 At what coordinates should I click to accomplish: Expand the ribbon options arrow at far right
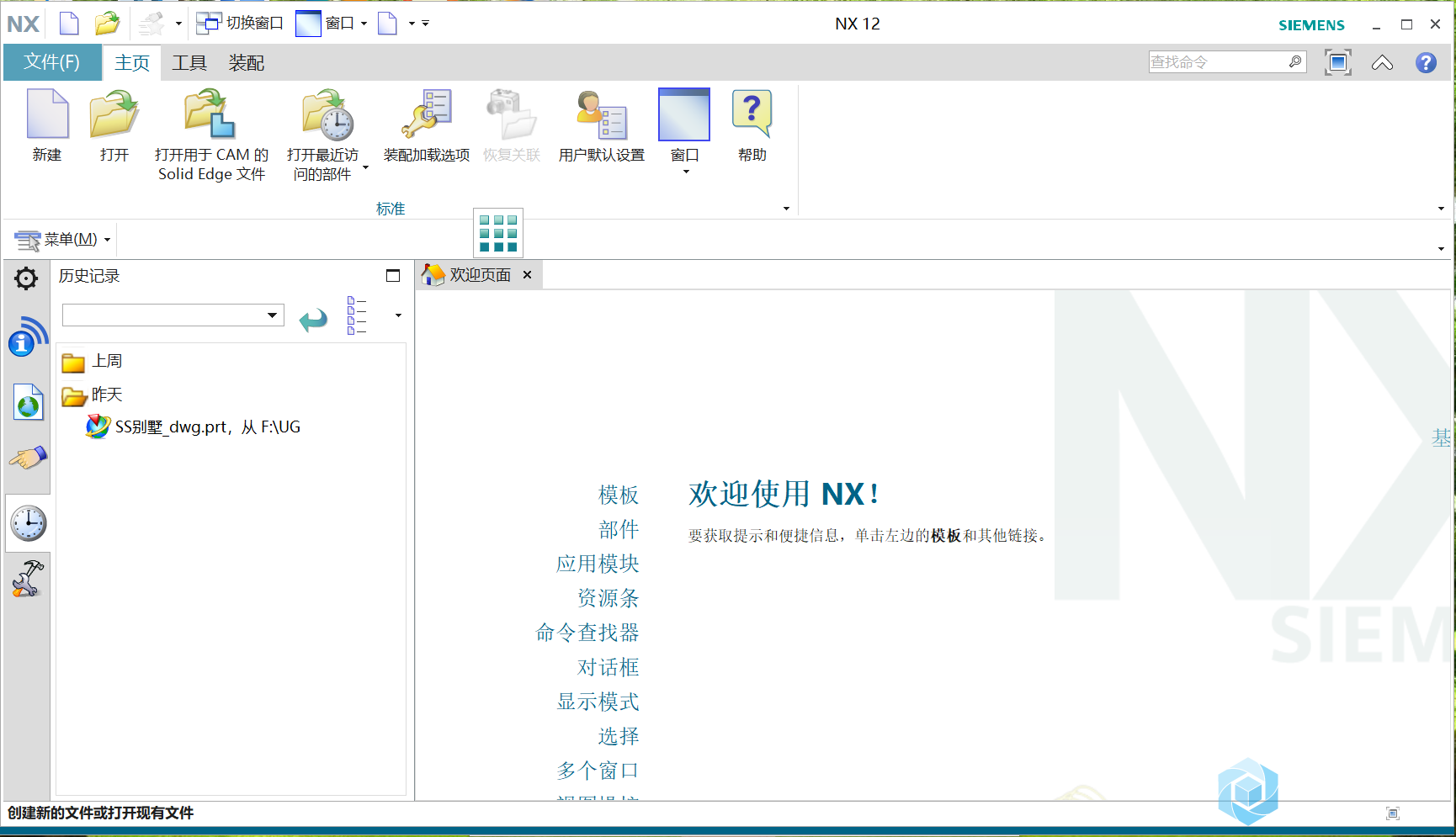pyautogui.click(x=1441, y=209)
